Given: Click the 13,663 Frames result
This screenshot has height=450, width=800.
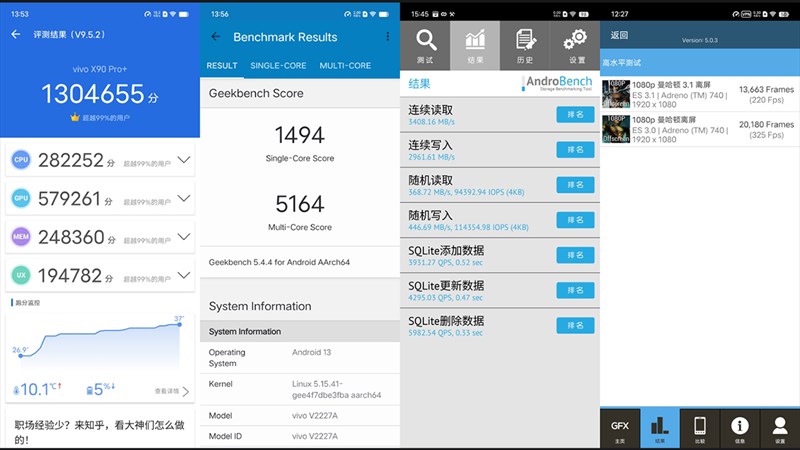Looking at the screenshot, I should click(x=766, y=89).
